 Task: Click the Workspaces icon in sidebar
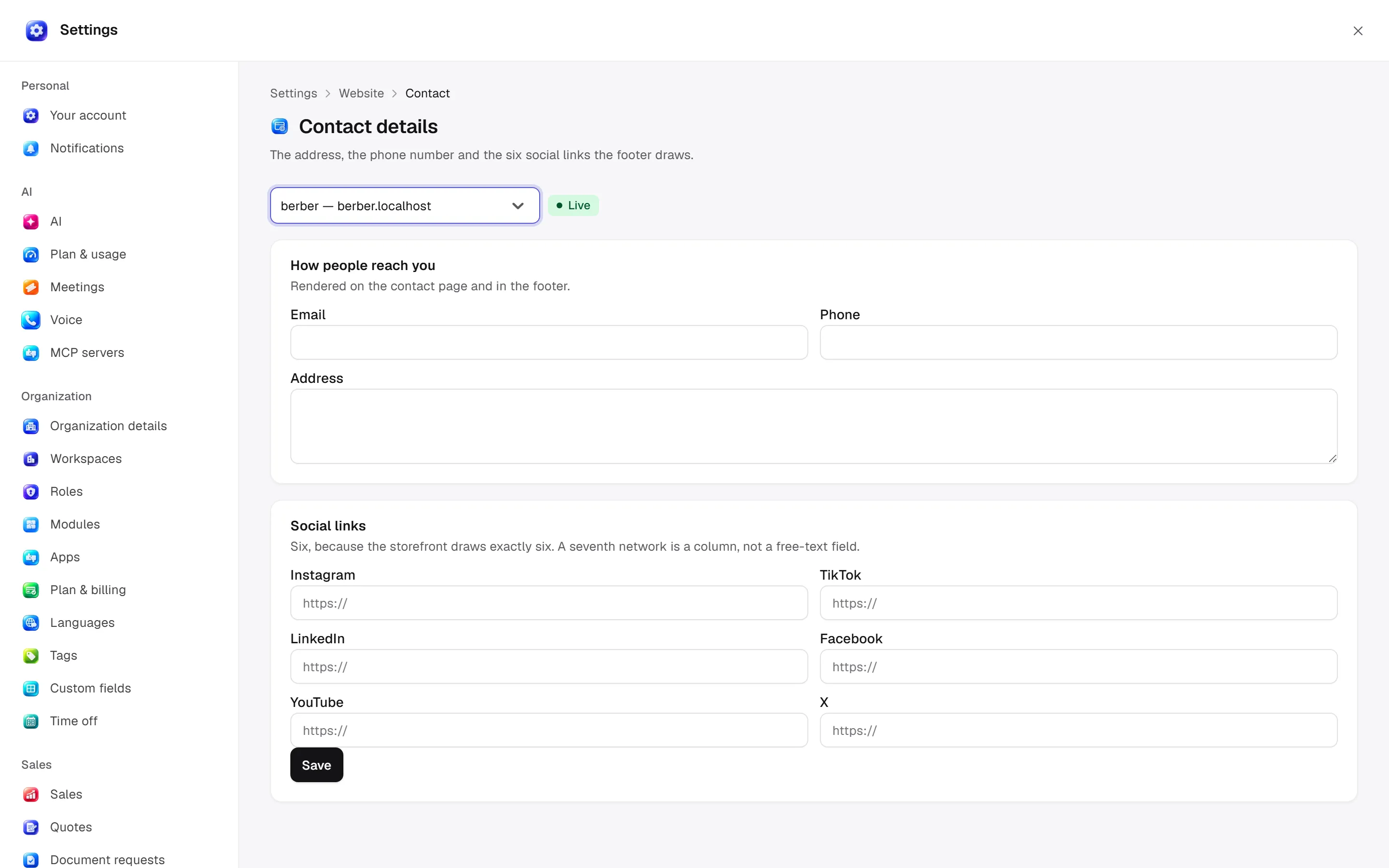tap(31, 459)
